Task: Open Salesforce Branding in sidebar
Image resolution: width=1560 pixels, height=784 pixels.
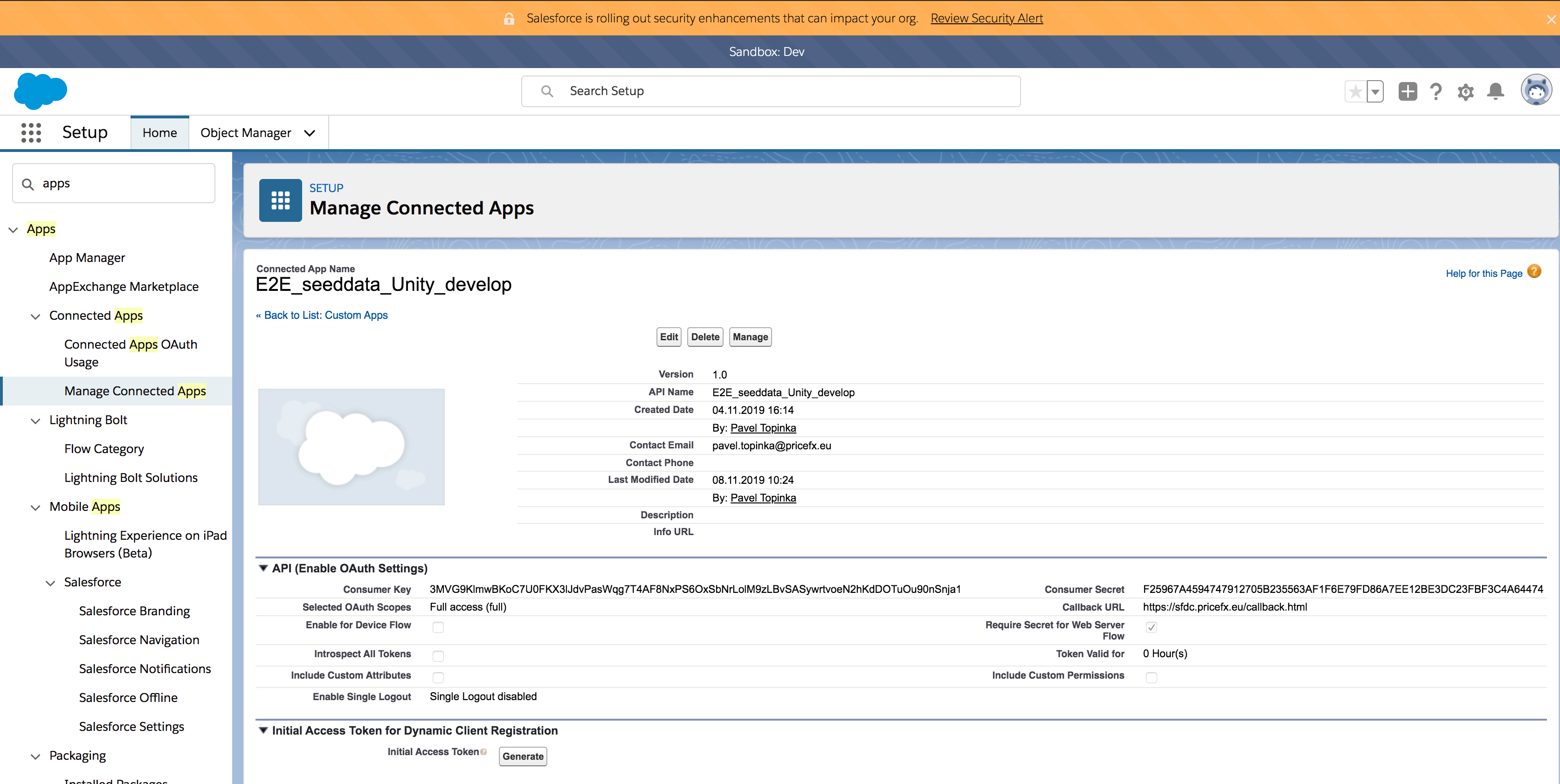Action: pos(134,611)
